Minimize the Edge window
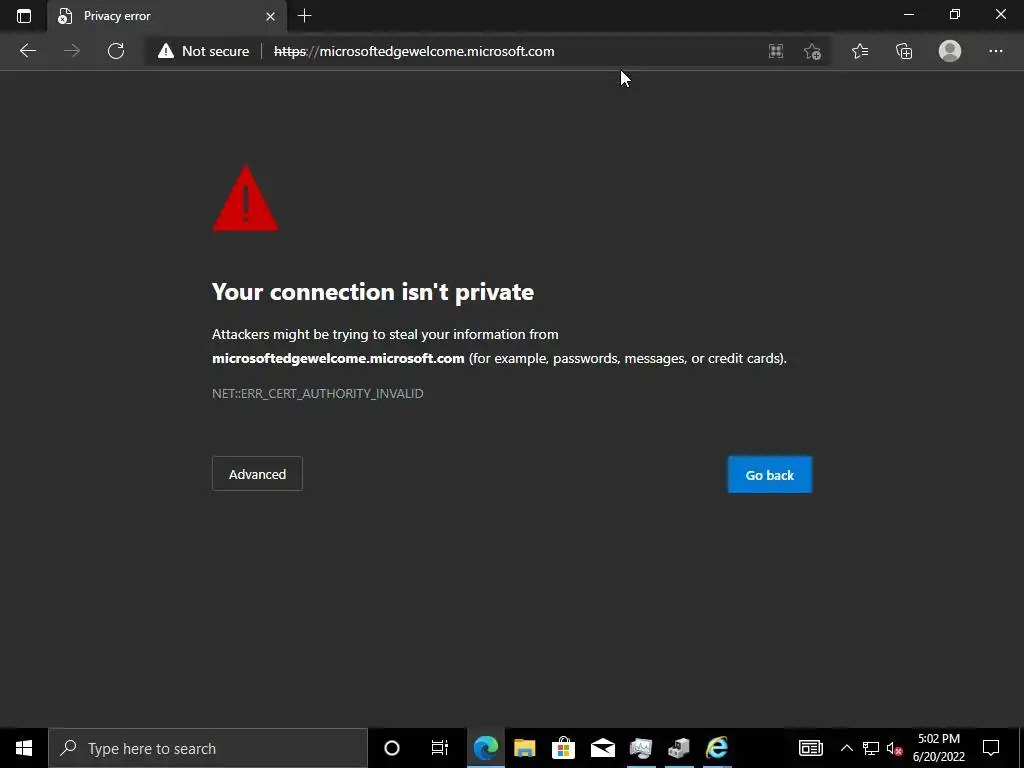1024x768 pixels. pos(909,14)
